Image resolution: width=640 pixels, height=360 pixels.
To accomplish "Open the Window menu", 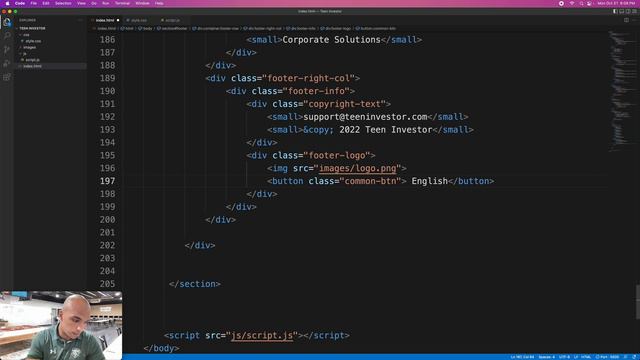I will click(x=142, y=3).
